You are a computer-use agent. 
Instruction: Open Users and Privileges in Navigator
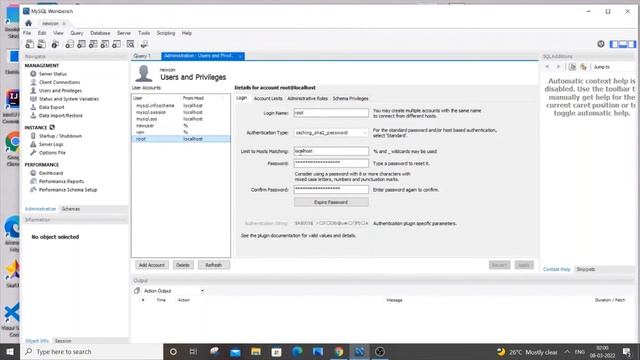point(60,91)
